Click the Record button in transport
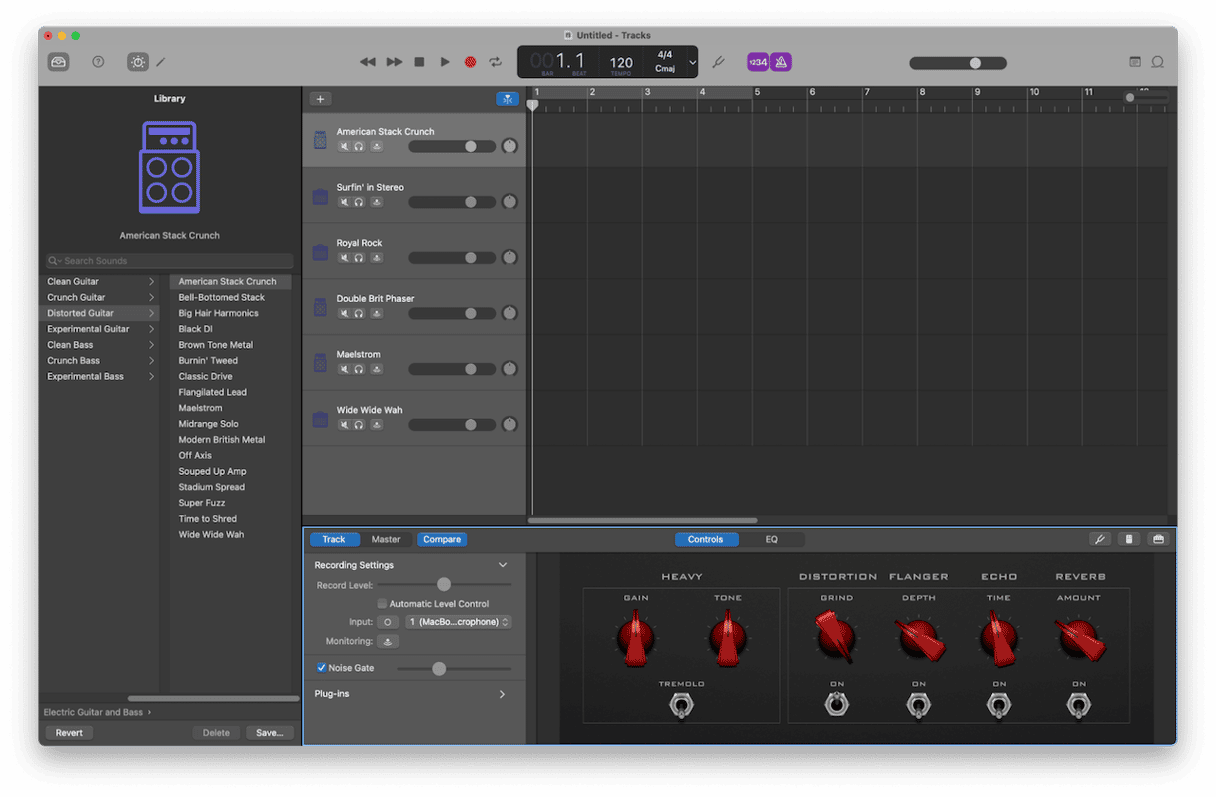Viewport: 1216px width, 797px height. coord(470,62)
